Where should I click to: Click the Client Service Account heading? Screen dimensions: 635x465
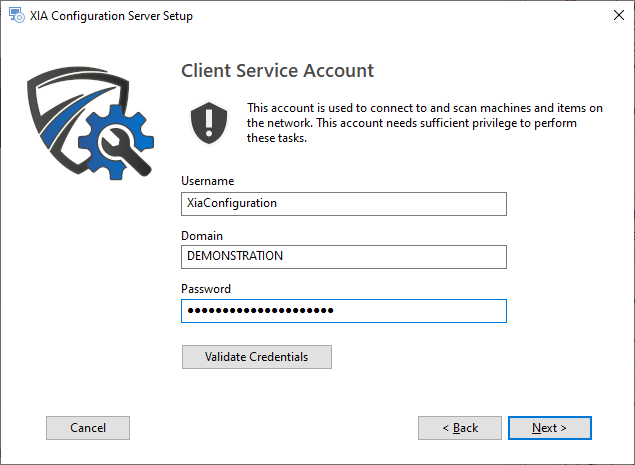coord(277,70)
